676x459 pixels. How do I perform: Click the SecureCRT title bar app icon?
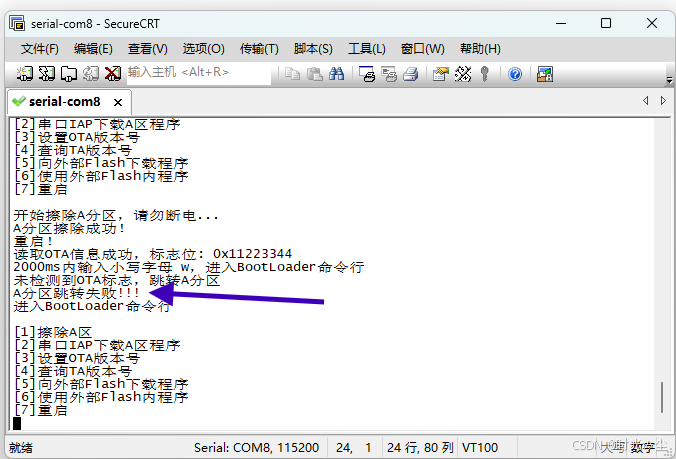coord(17,23)
